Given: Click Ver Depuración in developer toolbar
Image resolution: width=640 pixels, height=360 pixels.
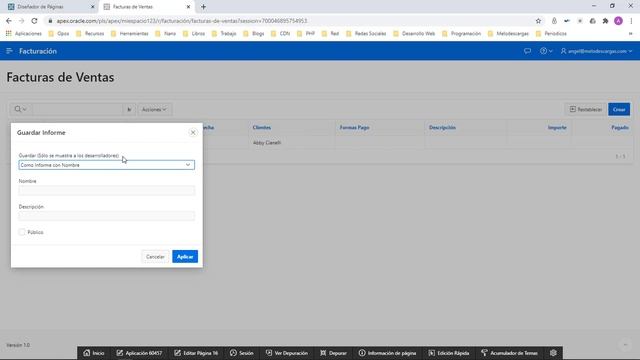Looking at the screenshot, I should coord(287,353).
